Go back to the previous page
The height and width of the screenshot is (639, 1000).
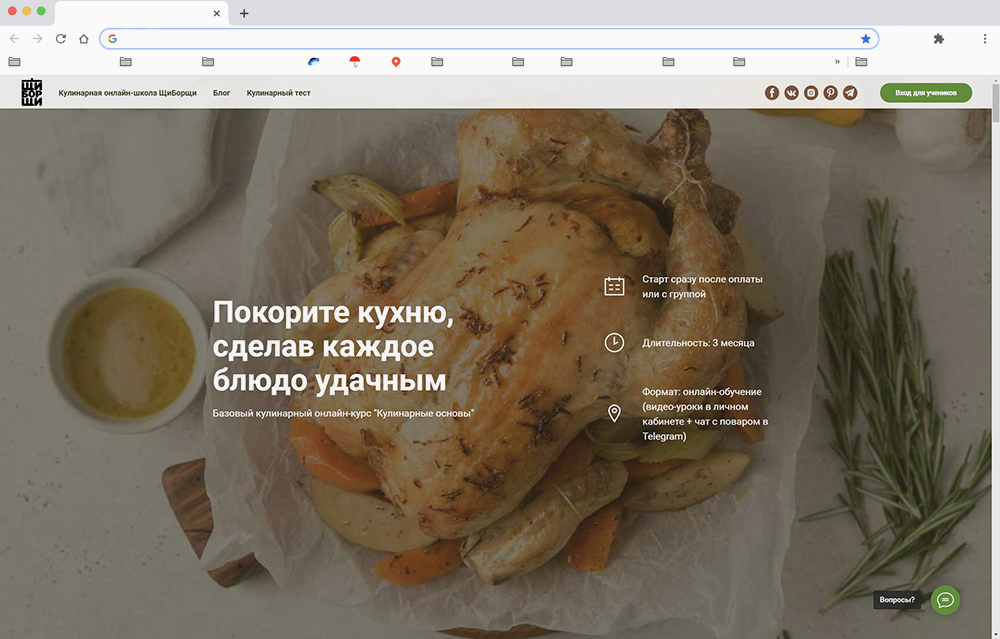click(15, 39)
